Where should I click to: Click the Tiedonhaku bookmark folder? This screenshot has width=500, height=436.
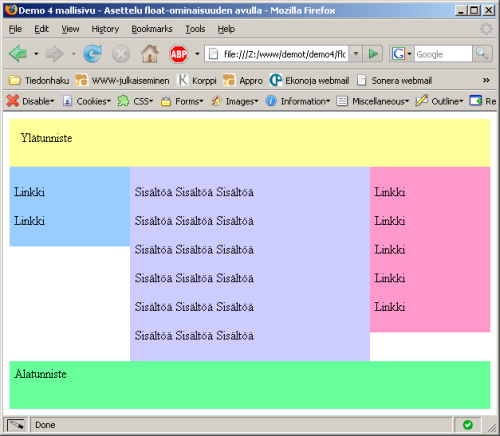[x=39, y=80]
